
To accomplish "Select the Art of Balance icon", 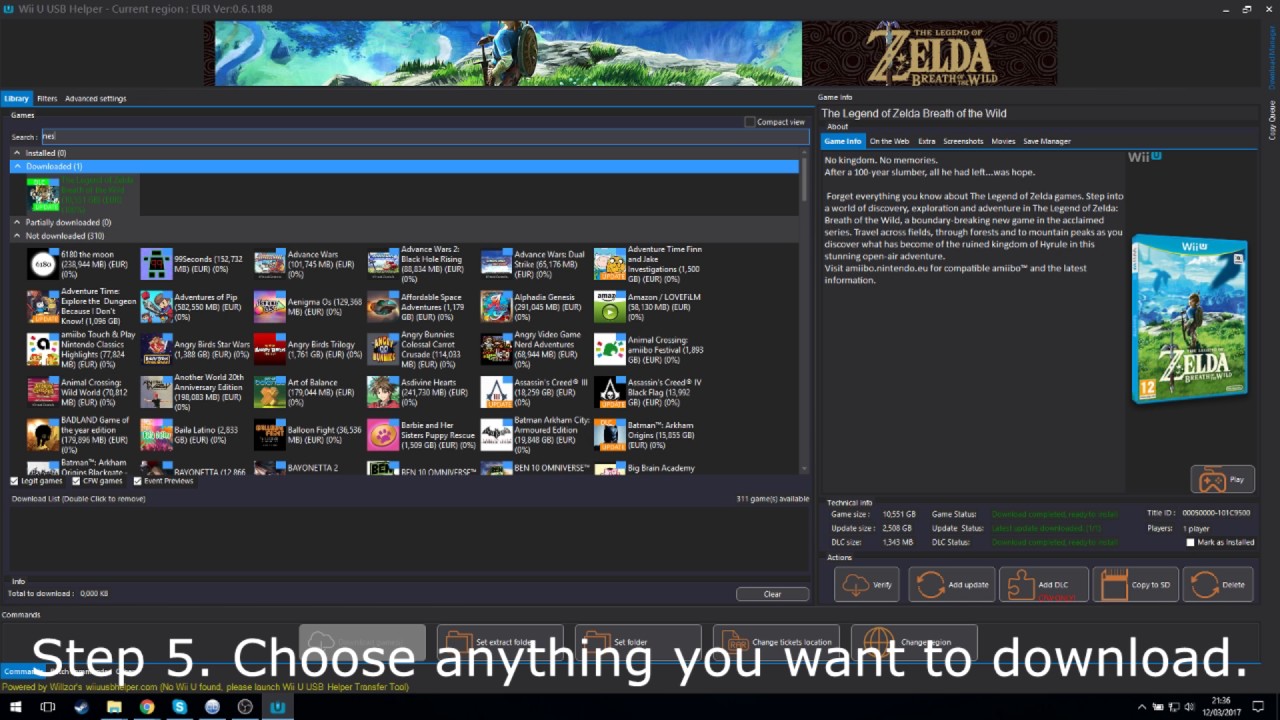I will (270, 392).
